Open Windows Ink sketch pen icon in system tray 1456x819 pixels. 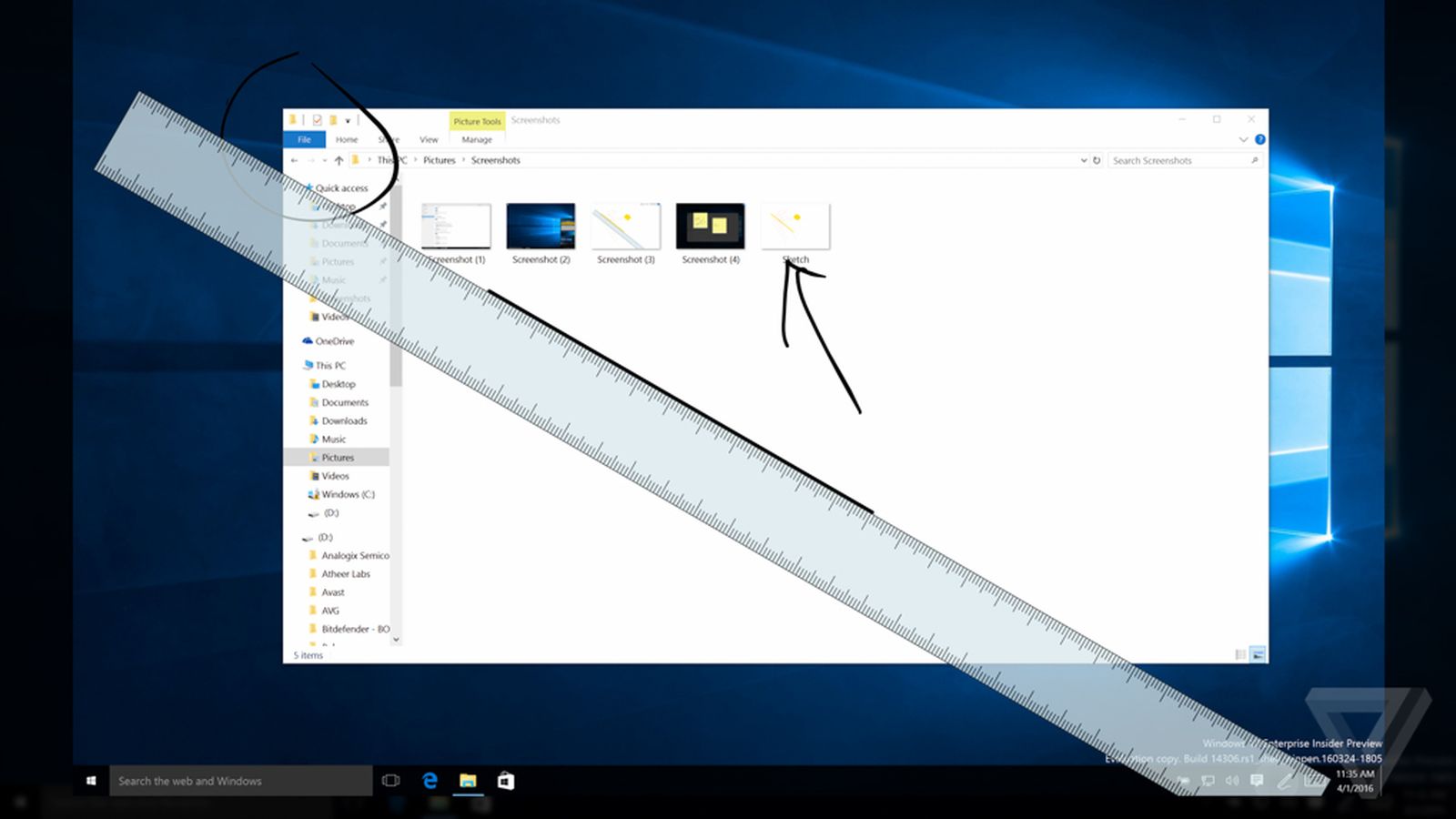1285,780
